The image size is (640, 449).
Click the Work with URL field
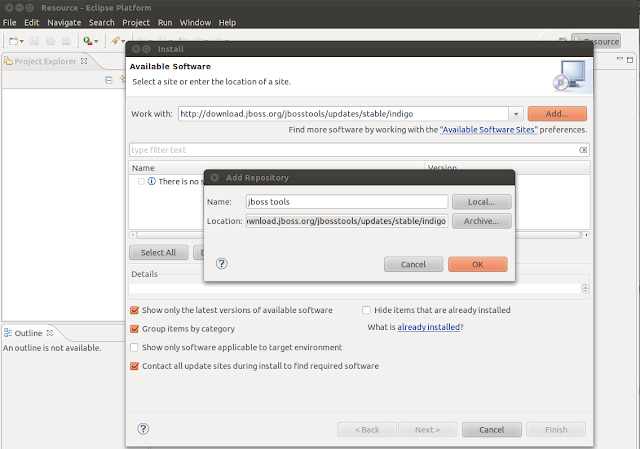click(x=343, y=114)
